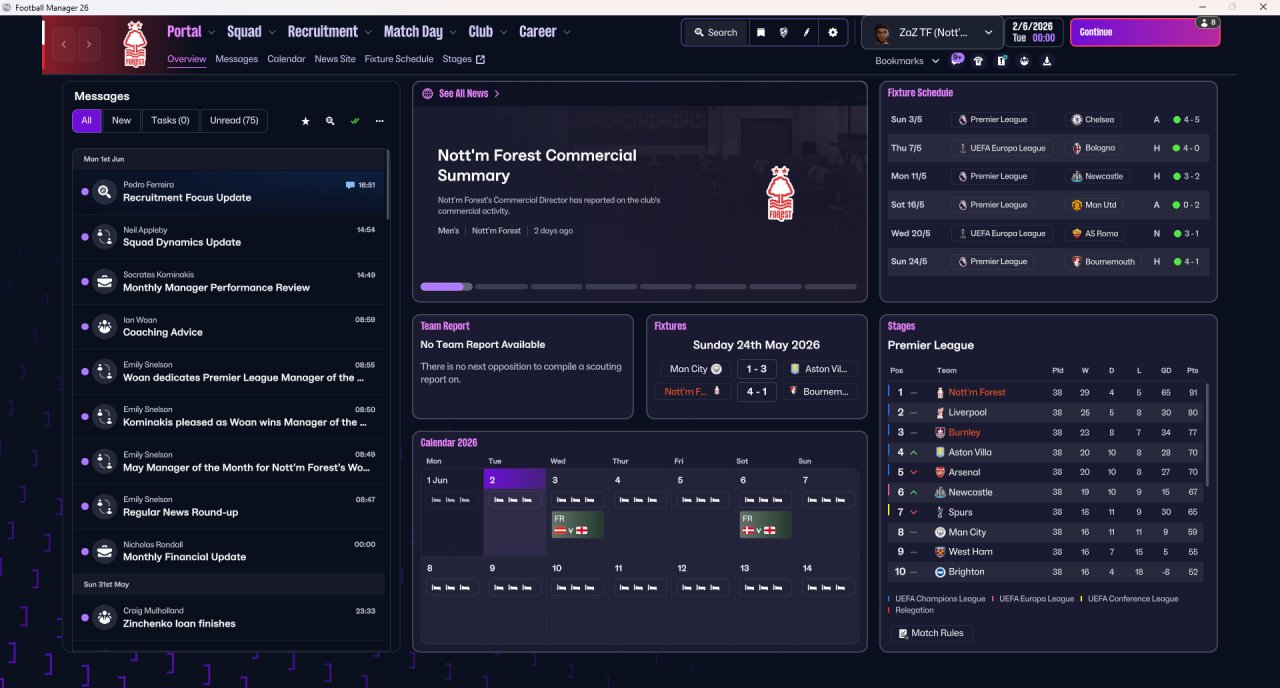Click the Liverpool crest in league table
This screenshot has height=688, width=1280.
point(940,412)
